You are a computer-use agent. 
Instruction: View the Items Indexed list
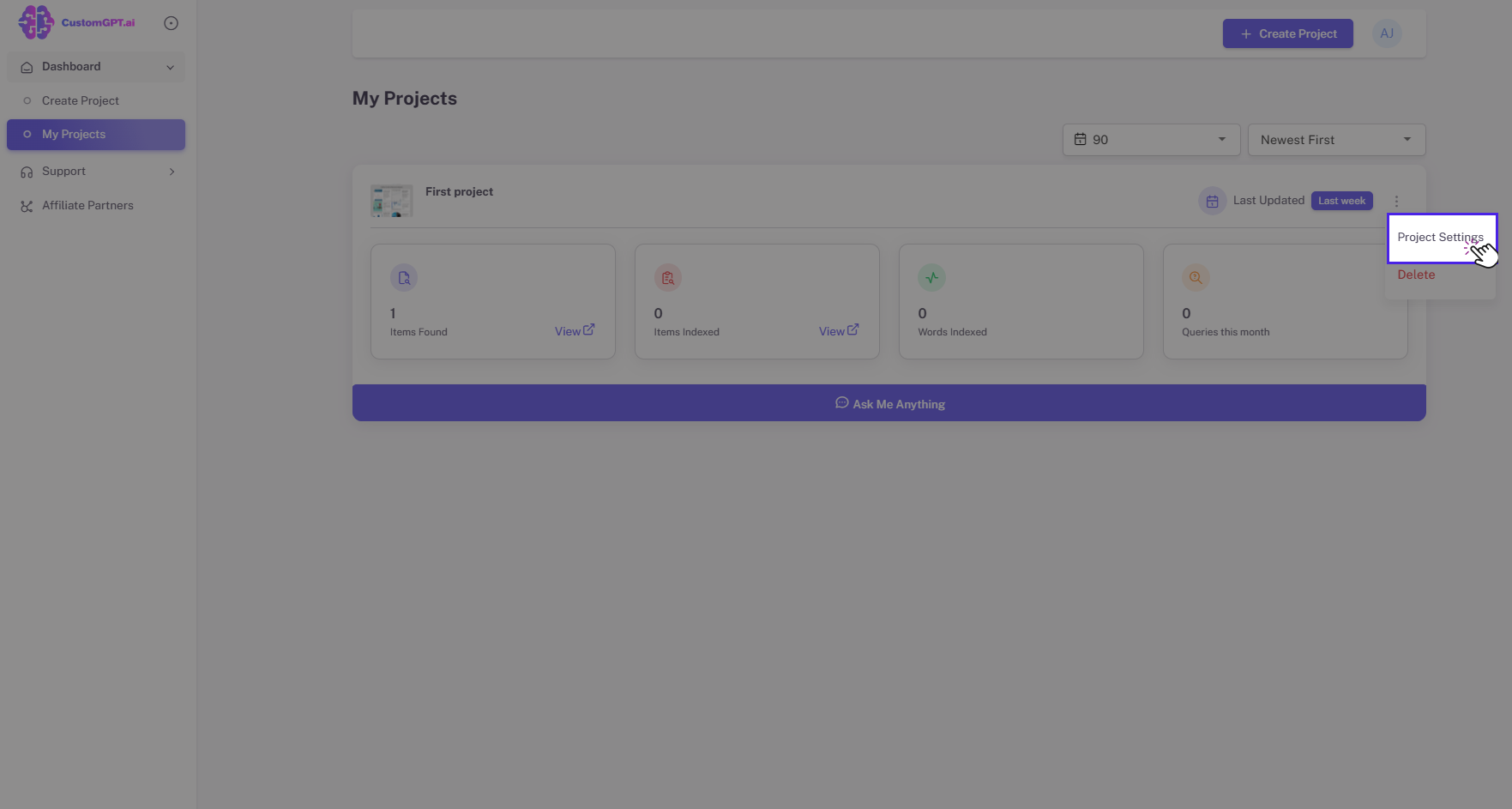coord(839,331)
